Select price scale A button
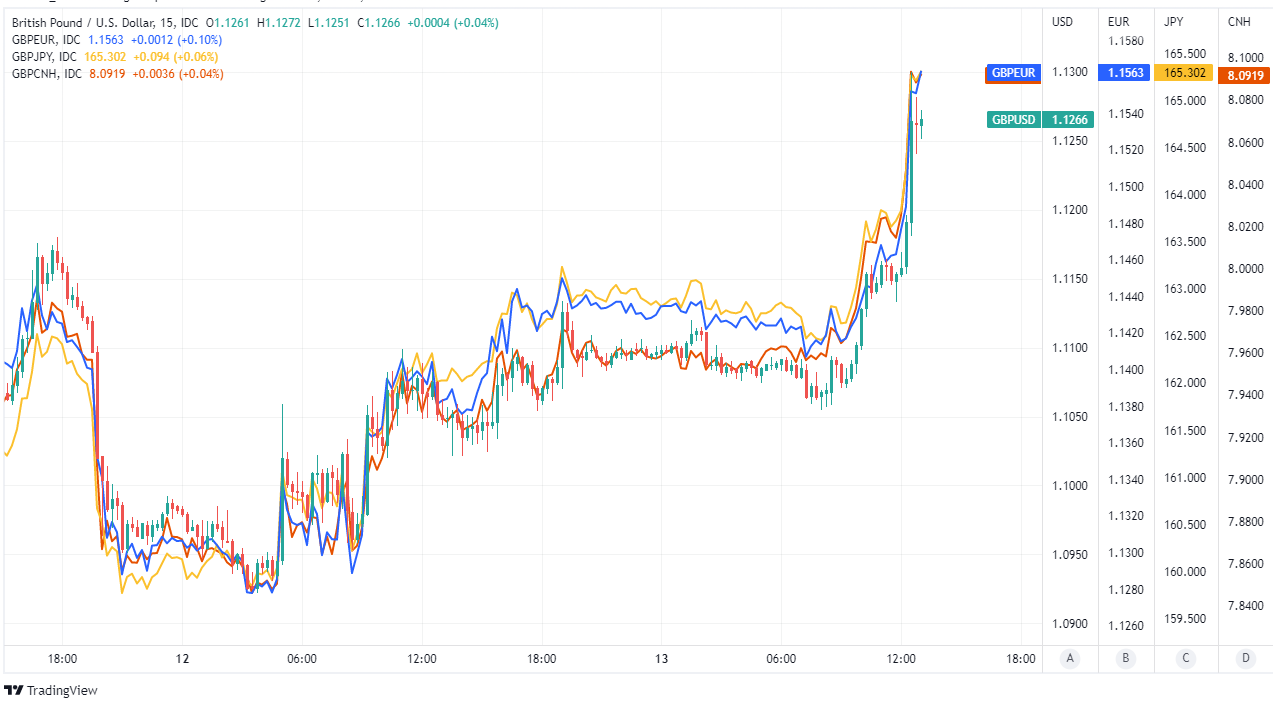1273x702 pixels. (1070, 658)
